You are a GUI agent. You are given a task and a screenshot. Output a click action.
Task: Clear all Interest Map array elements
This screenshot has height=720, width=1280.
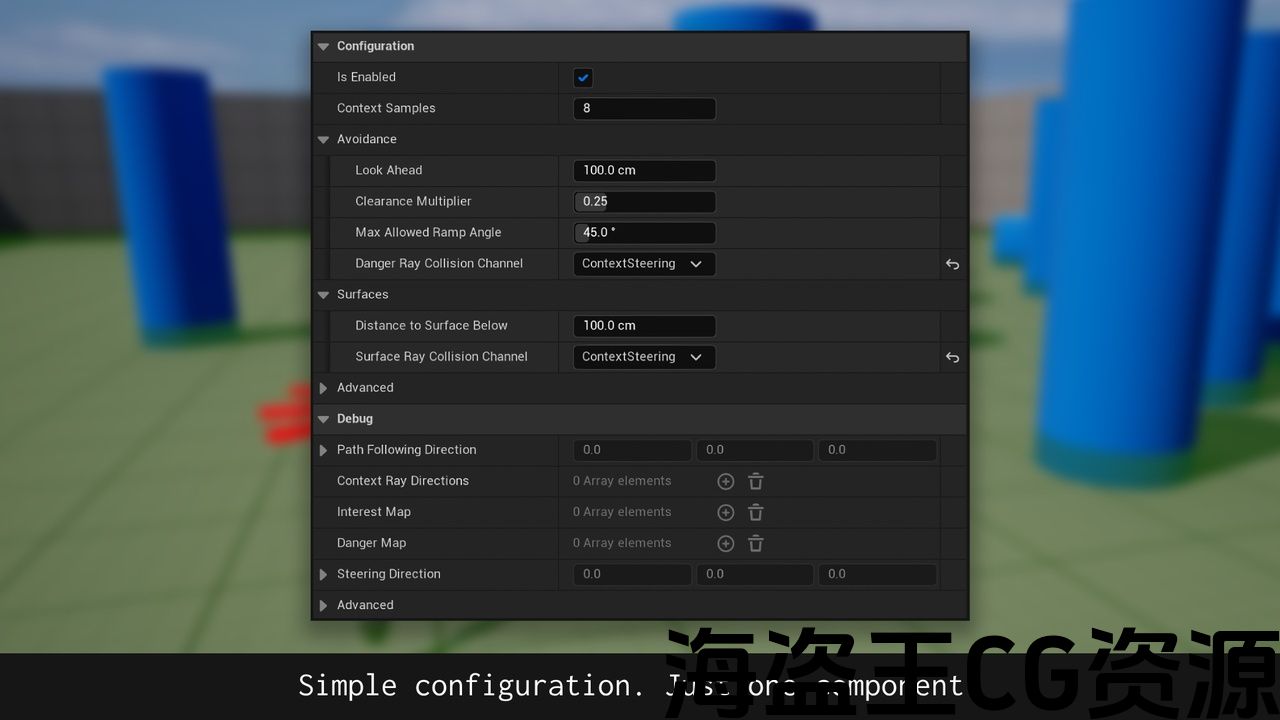756,513
